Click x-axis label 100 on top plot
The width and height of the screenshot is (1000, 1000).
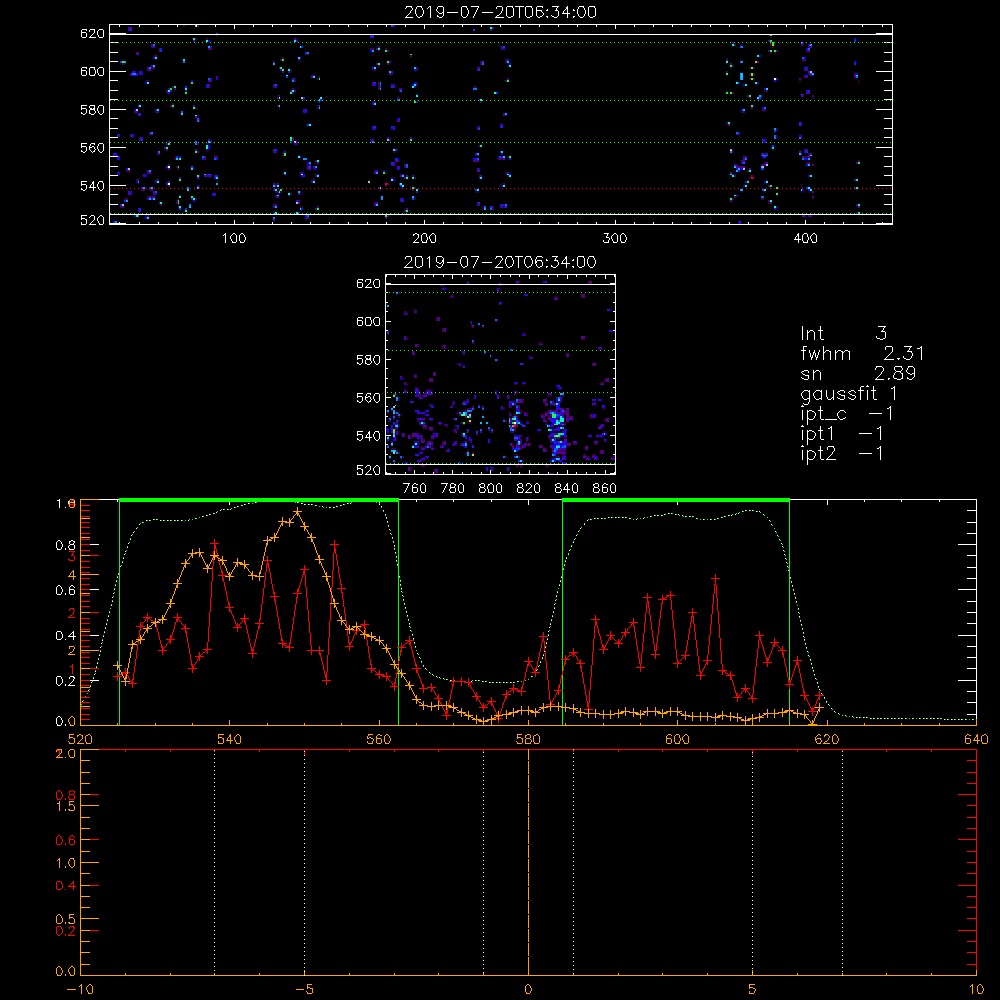point(234,239)
